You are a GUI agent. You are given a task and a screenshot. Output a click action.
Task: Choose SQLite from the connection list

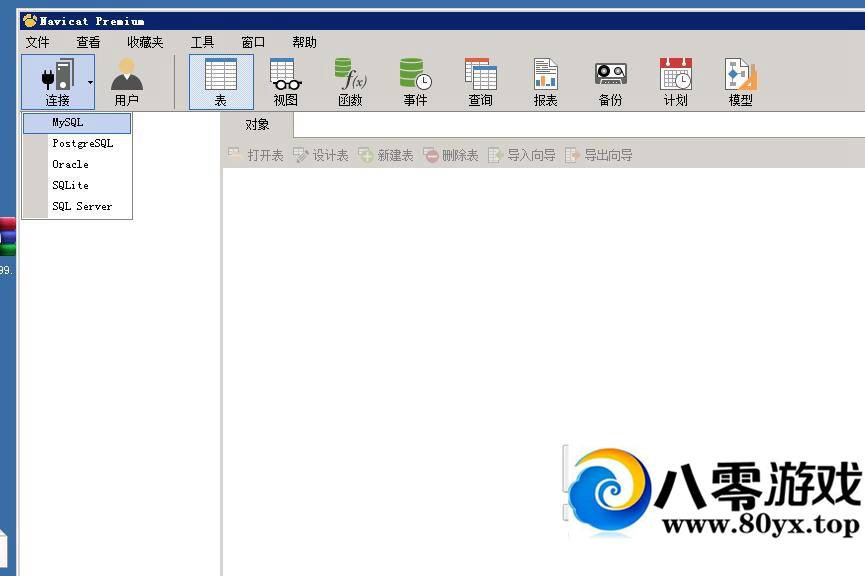click(77, 185)
